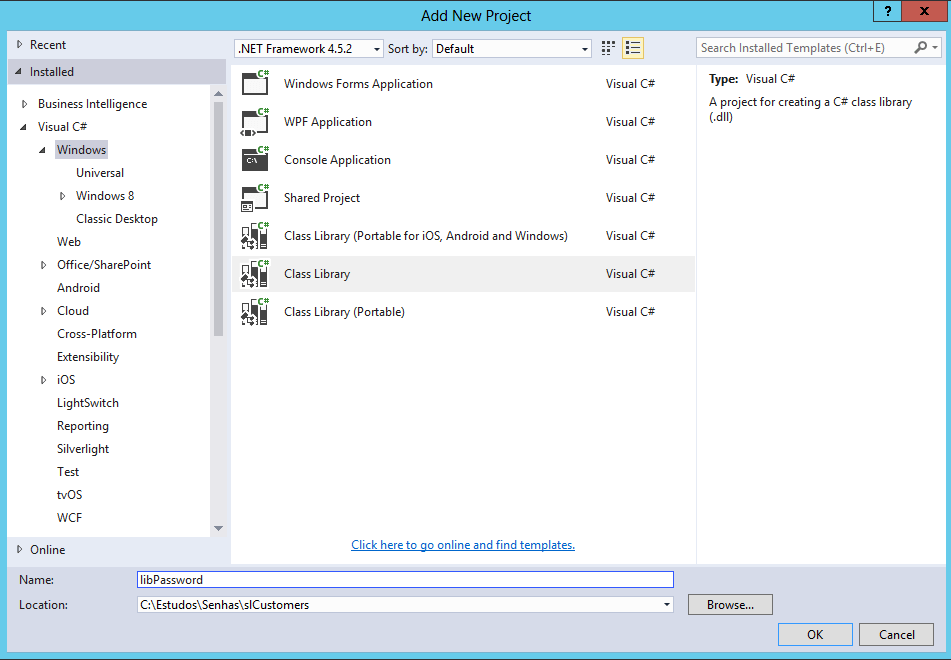Expand the iOS node
The width and height of the screenshot is (951, 660).
point(43,380)
